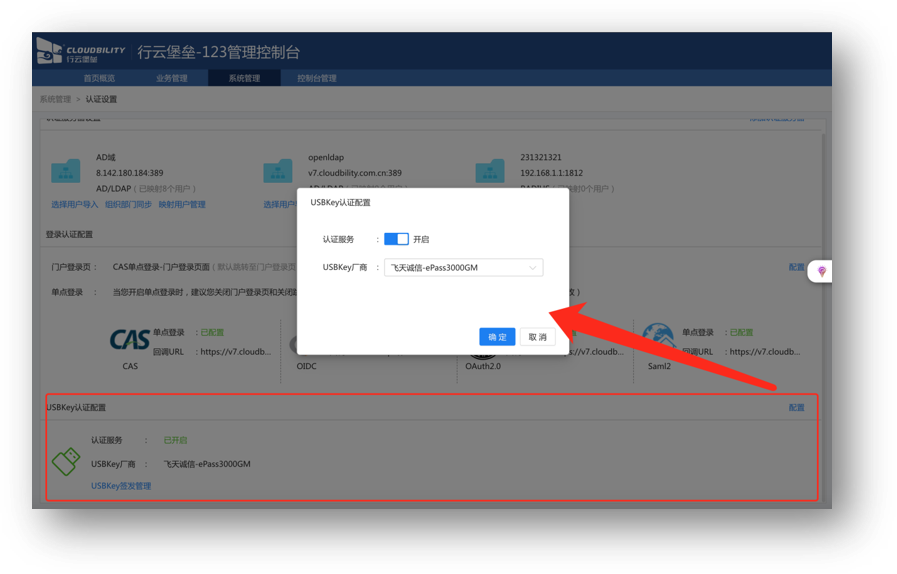Click the v7.cloudbility.com.cn:389 address text
897x574 pixels.
pos(355,173)
